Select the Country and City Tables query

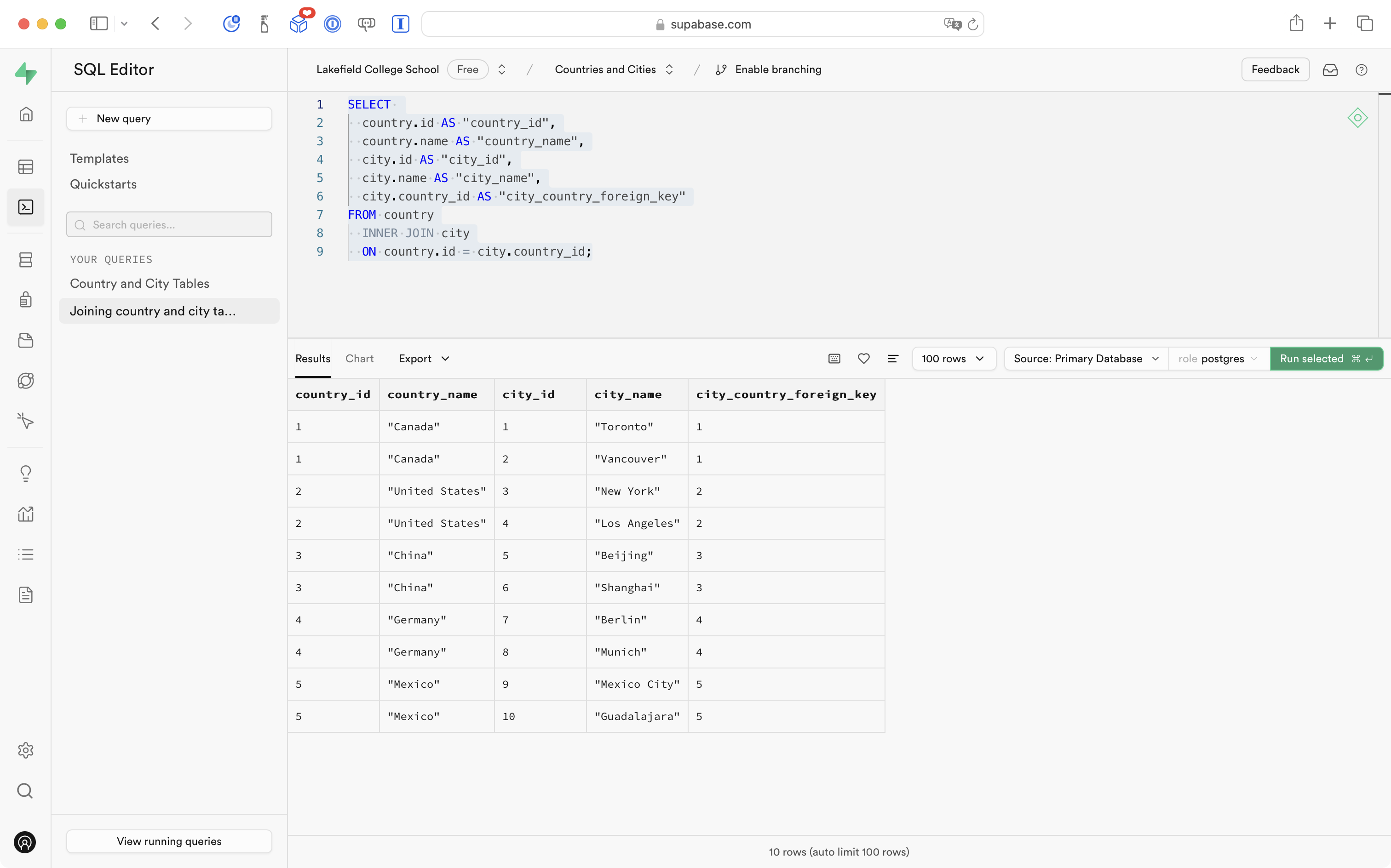coord(139,284)
